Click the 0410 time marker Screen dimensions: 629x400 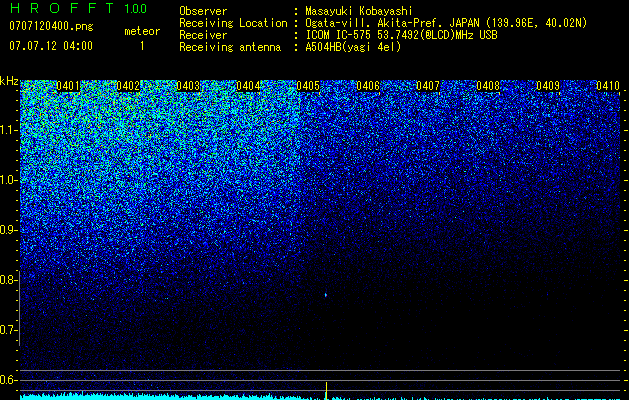608,86
